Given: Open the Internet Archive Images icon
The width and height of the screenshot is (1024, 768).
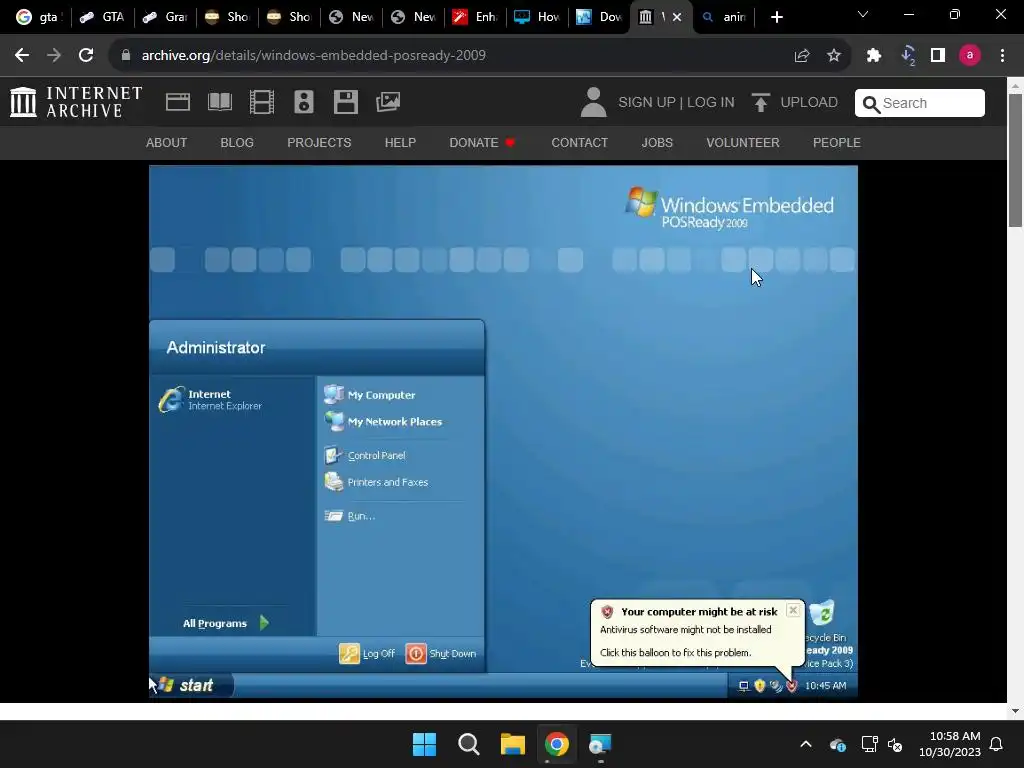Looking at the screenshot, I should pos(388,102).
